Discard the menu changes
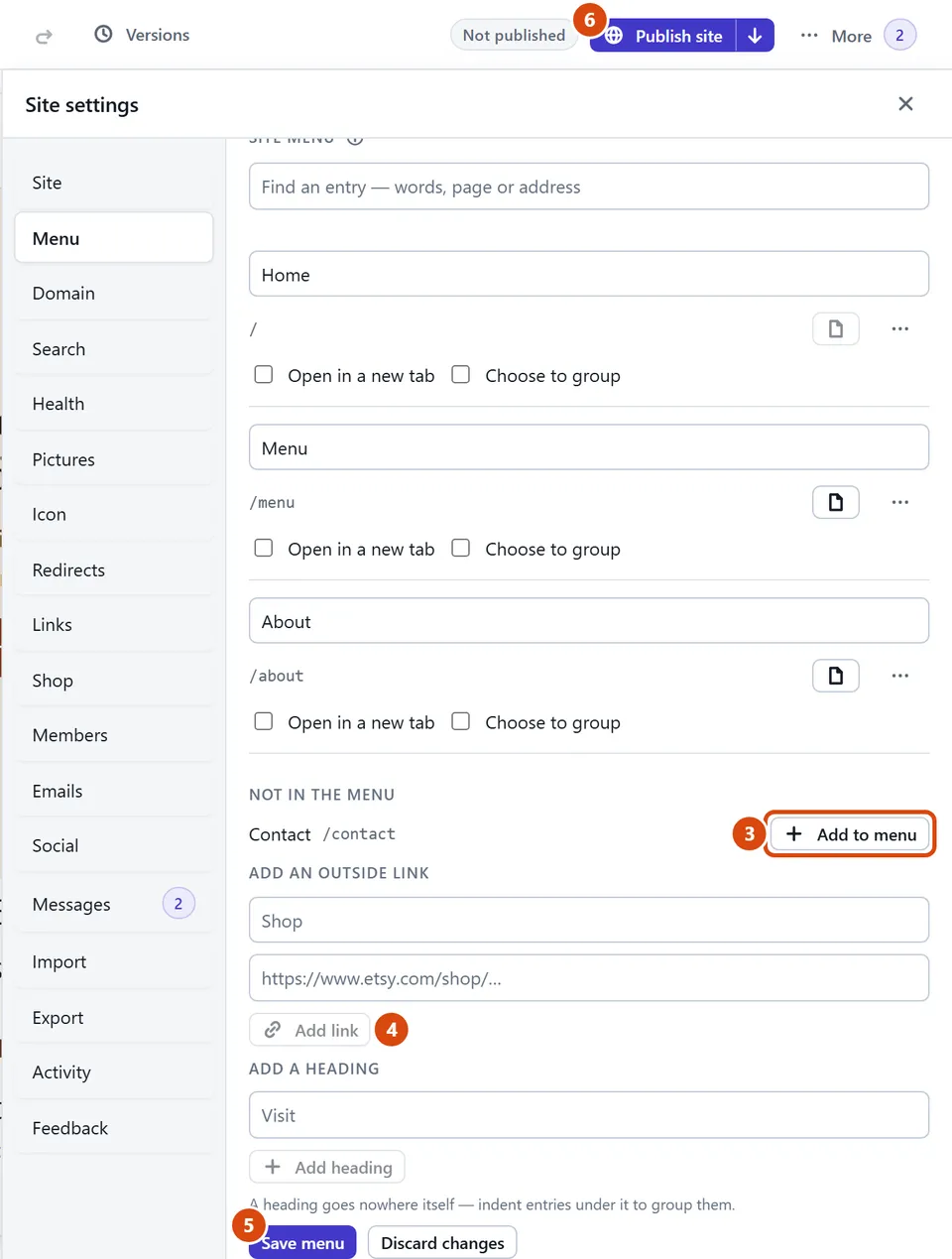 pyautogui.click(x=442, y=1243)
